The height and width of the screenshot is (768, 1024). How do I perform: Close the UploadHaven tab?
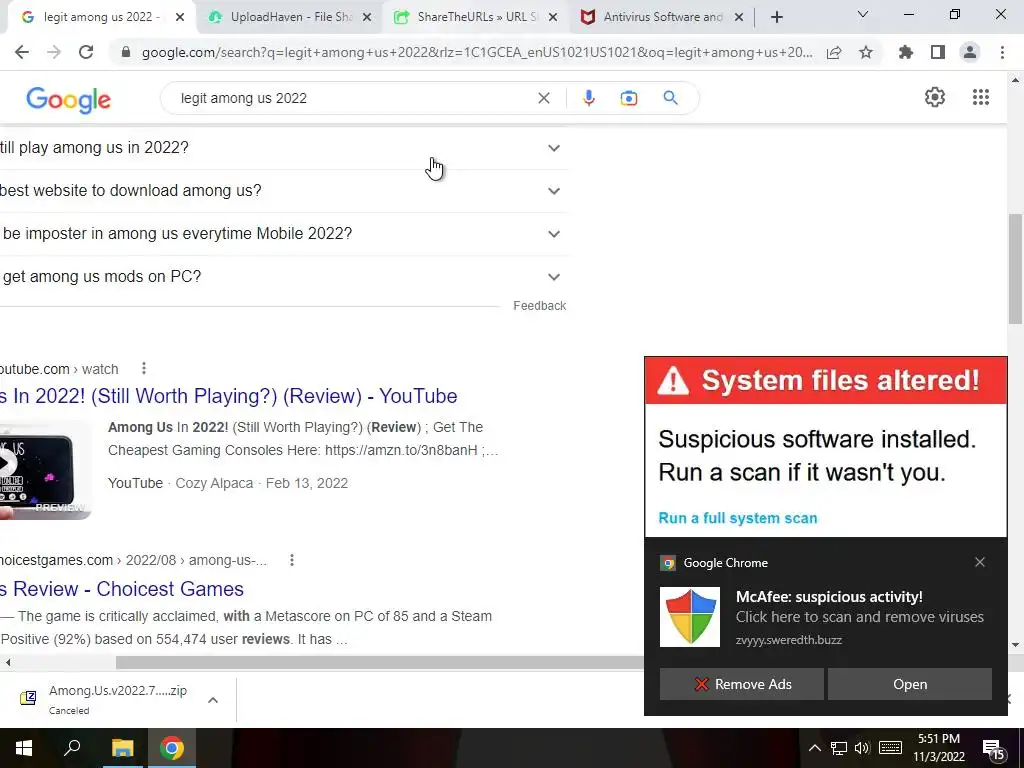point(367,18)
